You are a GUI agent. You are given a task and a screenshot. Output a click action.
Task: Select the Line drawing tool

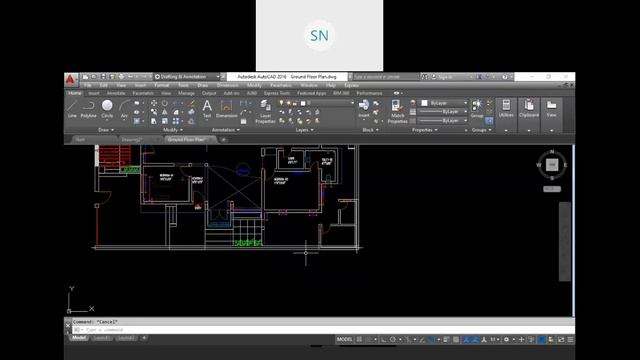click(72, 109)
